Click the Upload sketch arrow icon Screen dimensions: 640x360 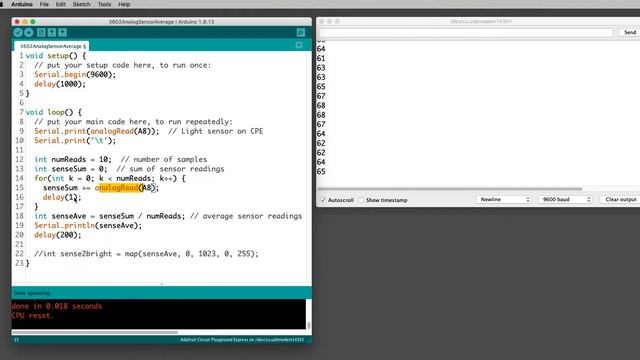click(x=29, y=33)
